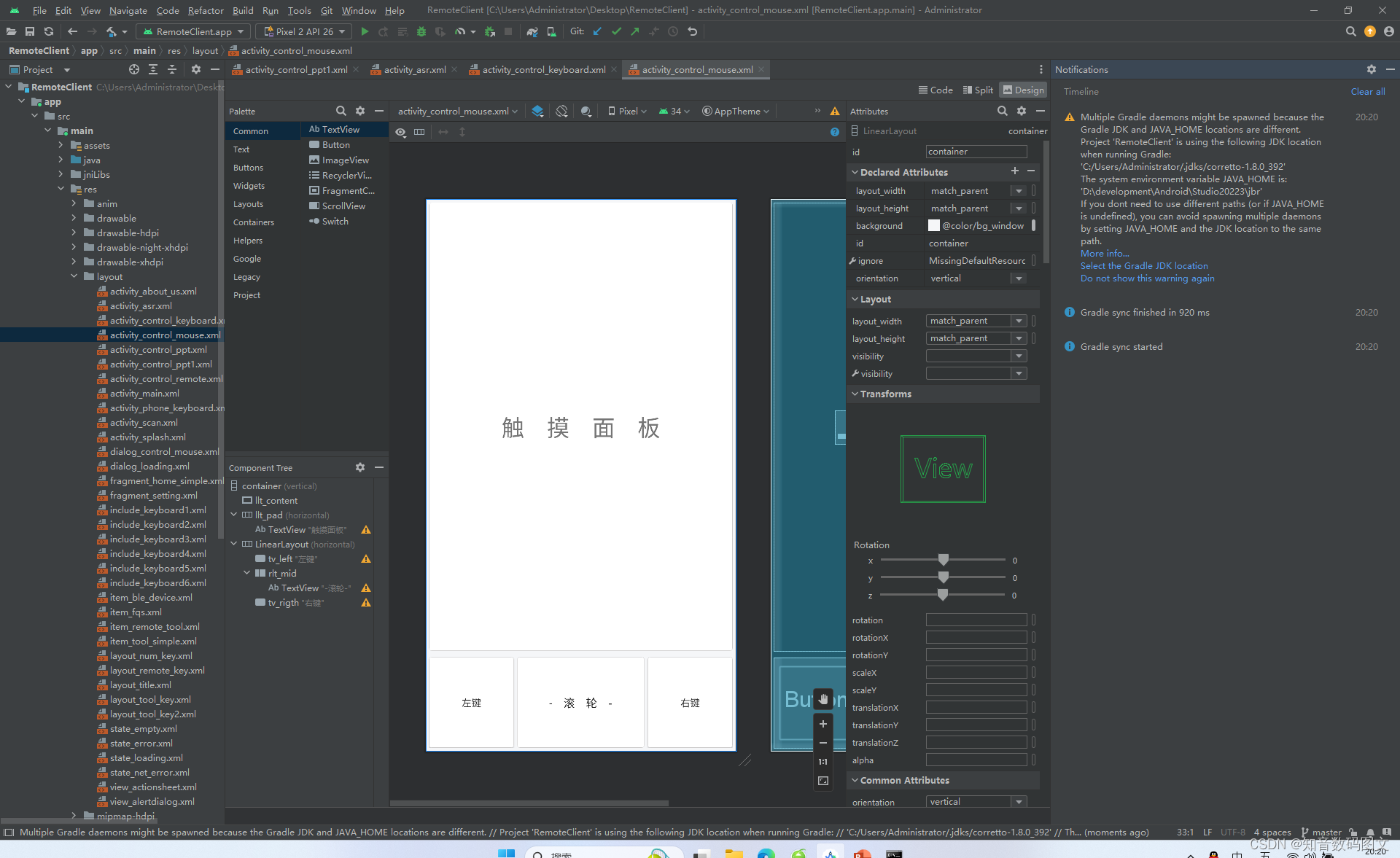Switch editor to Code view mode
This screenshot has height=858, width=1400.
(936, 90)
